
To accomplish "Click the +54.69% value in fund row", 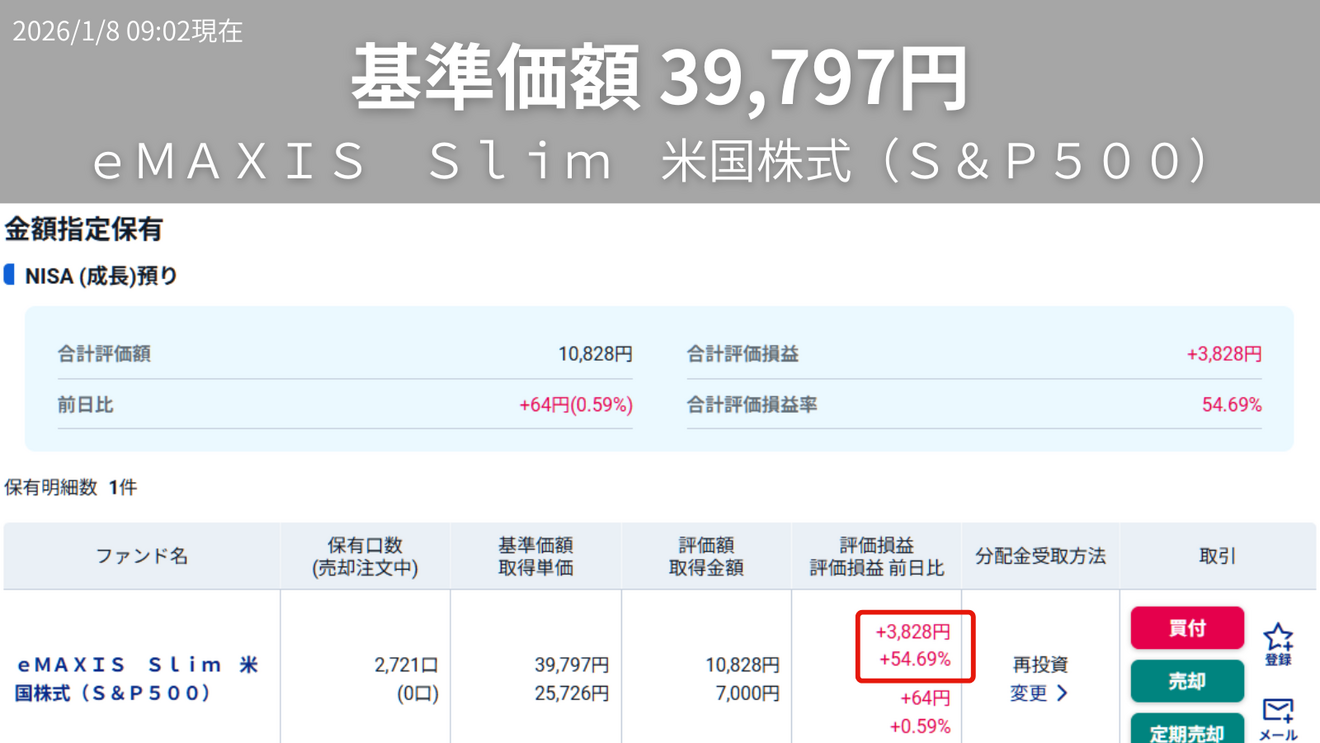I will [x=915, y=659].
